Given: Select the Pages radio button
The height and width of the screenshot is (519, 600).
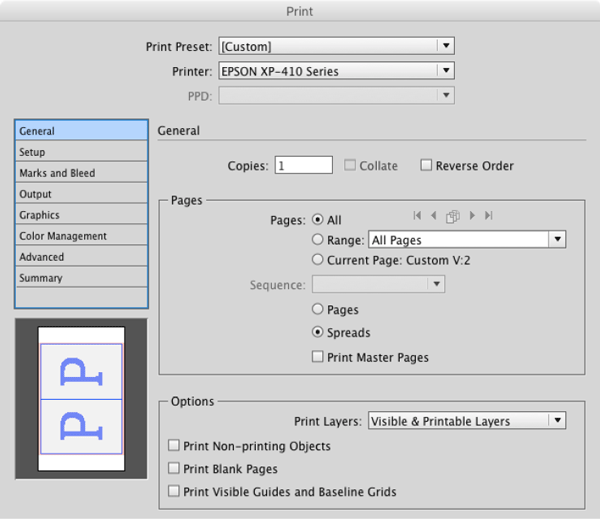Looking at the screenshot, I should point(318,309).
